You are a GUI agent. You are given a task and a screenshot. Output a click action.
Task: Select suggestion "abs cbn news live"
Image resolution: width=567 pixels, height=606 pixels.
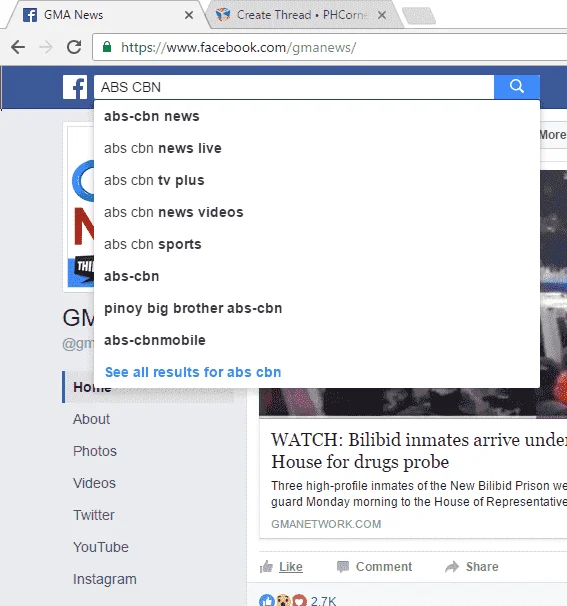[x=317, y=148]
